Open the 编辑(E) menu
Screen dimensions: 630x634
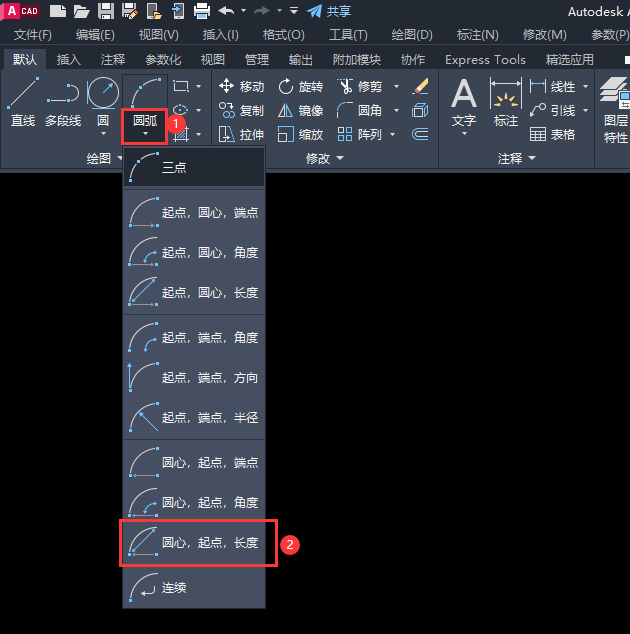pyautogui.click(x=95, y=35)
